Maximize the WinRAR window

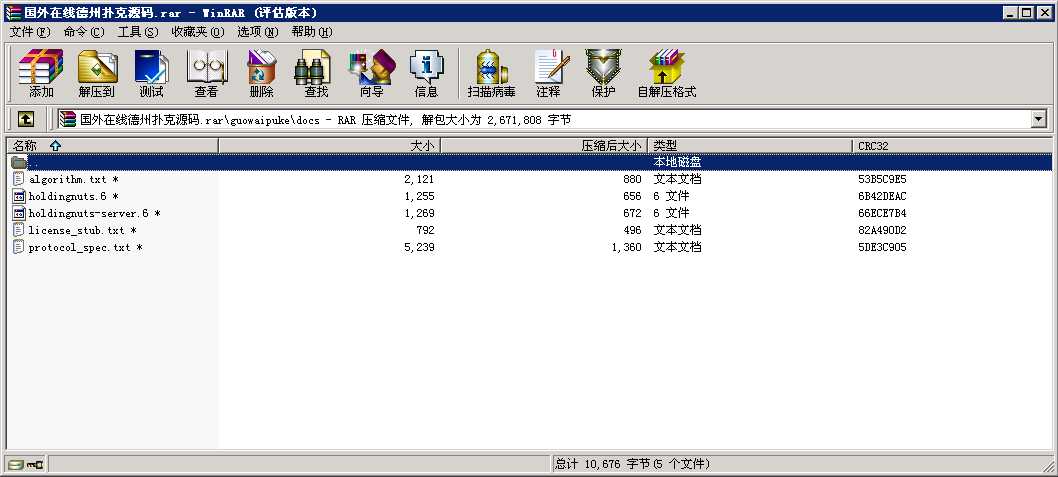click(1026, 13)
